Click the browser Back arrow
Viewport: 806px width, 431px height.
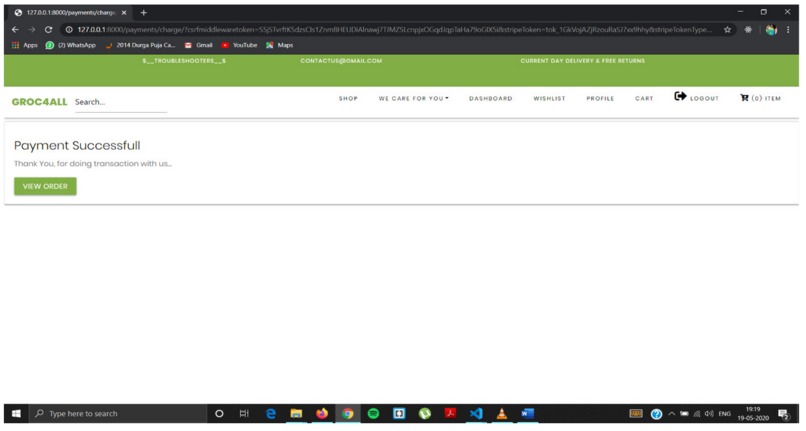15,30
